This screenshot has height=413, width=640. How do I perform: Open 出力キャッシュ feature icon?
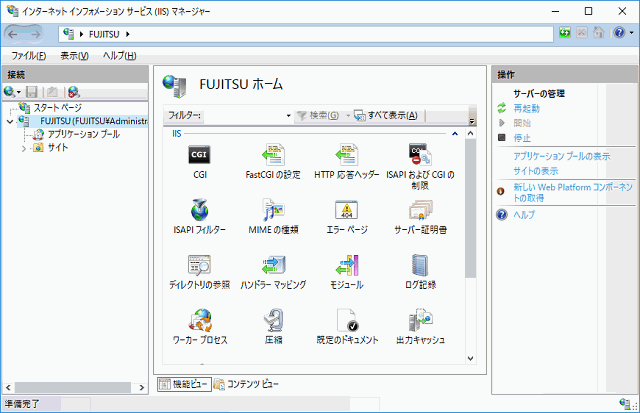click(420, 320)
